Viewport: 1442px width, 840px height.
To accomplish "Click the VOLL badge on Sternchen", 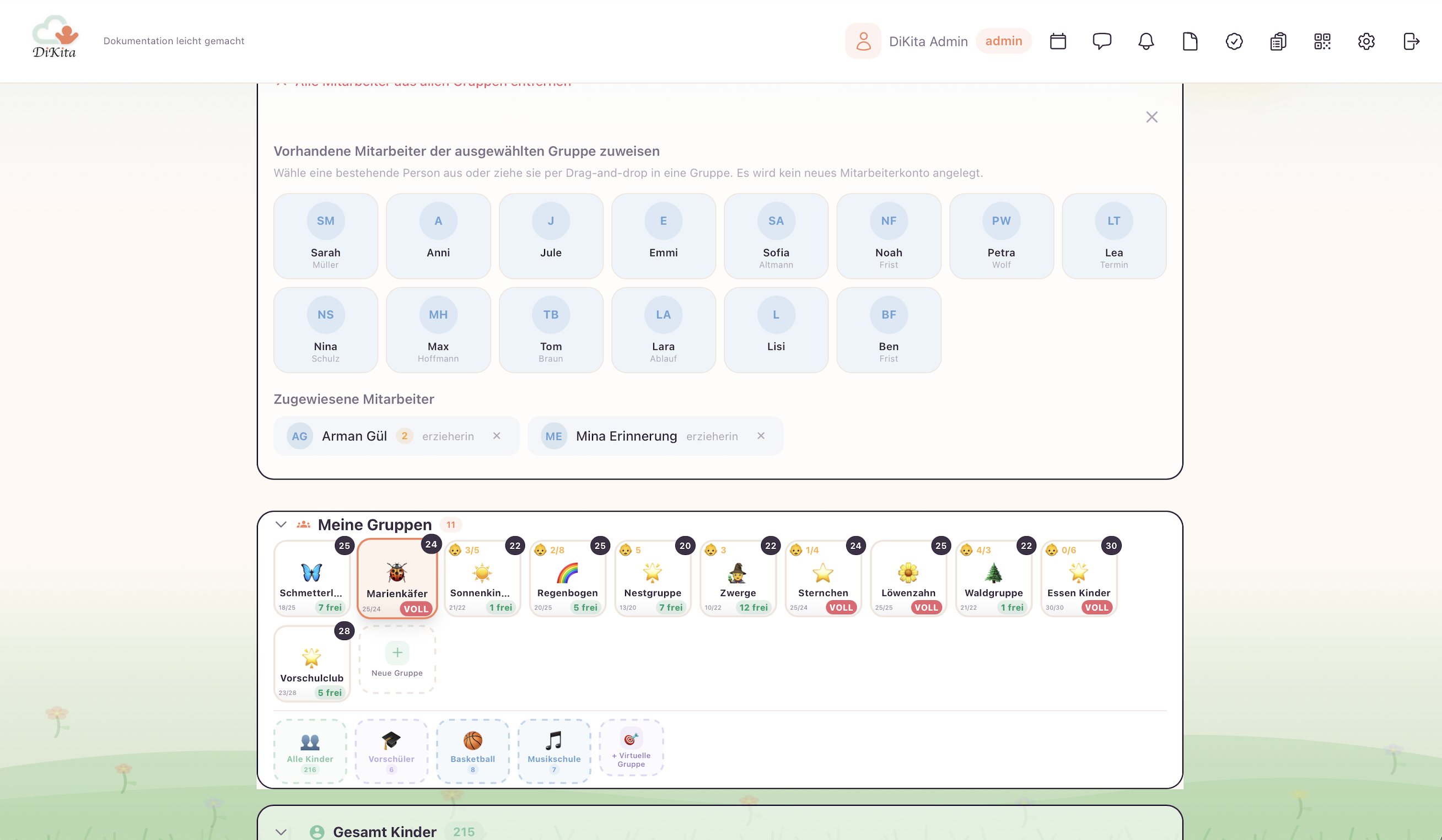I will pos(841,608).
